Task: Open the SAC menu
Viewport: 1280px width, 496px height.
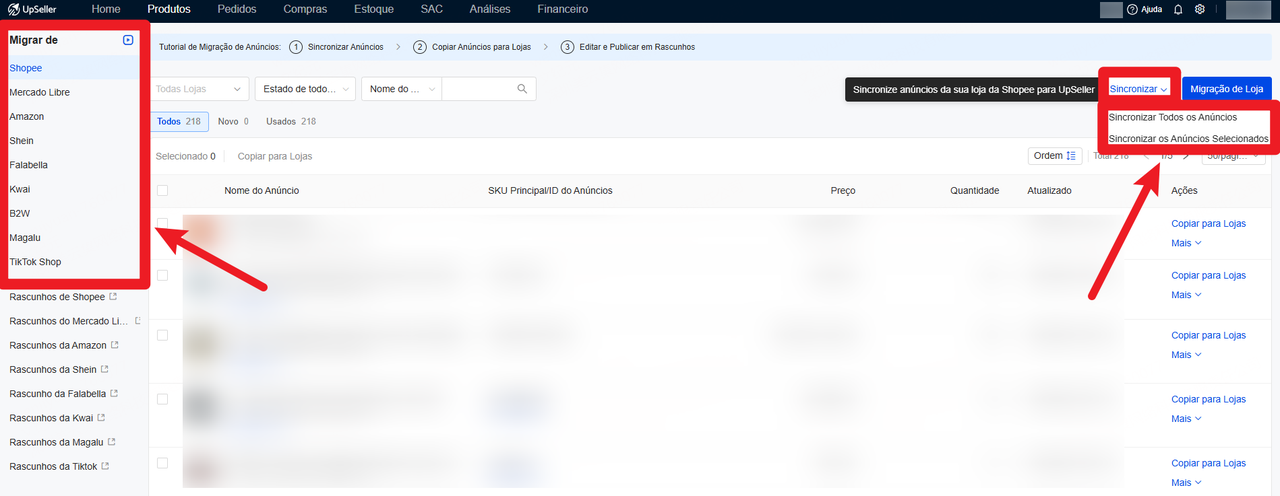Action: (432, 10)
